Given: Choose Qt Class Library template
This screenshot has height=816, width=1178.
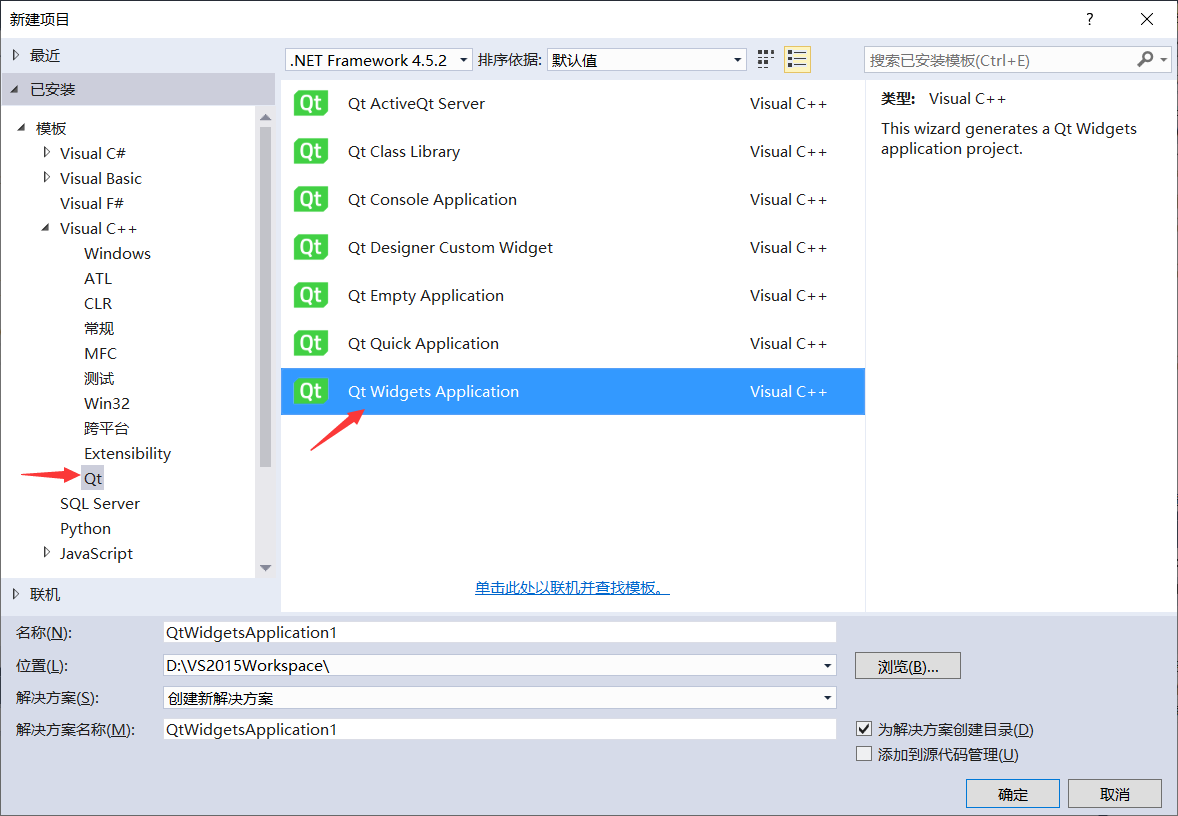Looking at the screenshot, I should click(572, 152).
